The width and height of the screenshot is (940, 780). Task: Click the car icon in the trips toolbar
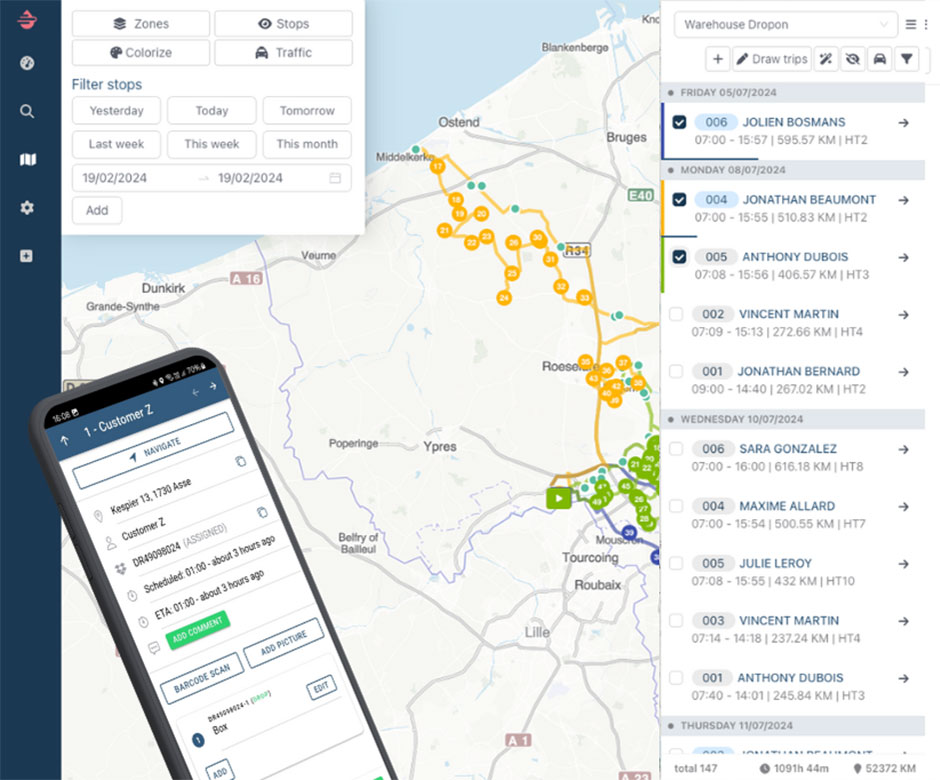click(x=879, y=59)
